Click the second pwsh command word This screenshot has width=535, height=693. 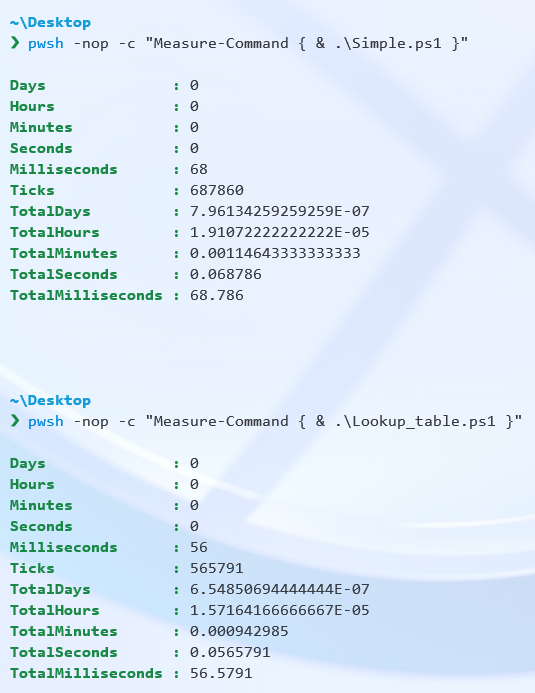pyautogui.click(x=46, y=422)
